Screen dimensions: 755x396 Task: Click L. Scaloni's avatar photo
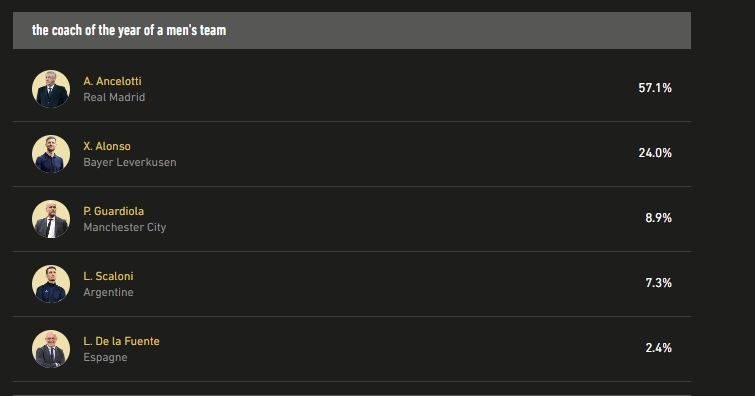point(51,284)
